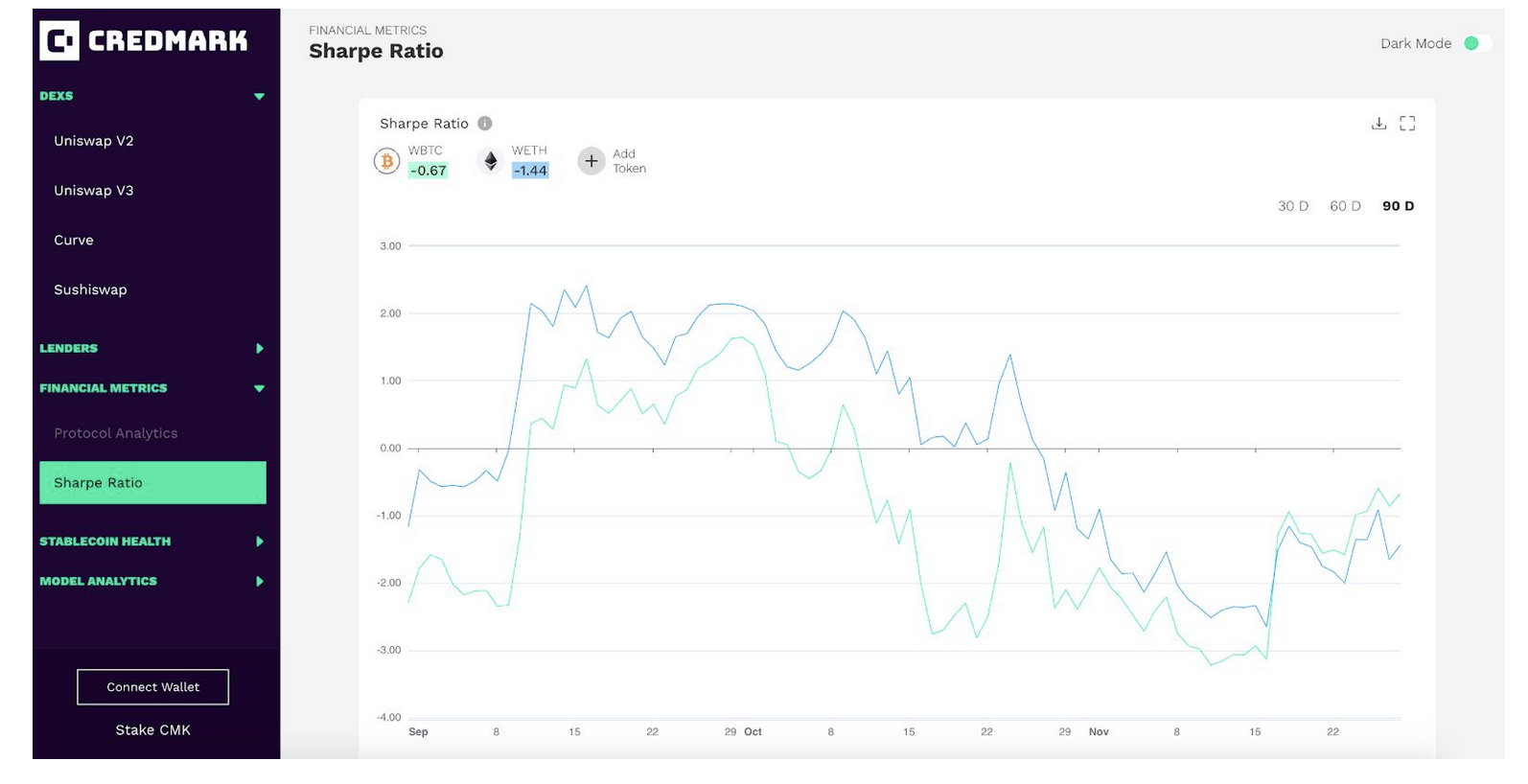Expand the MODEL ANALYTICS section
The image size is (1528, 784).
259,582
